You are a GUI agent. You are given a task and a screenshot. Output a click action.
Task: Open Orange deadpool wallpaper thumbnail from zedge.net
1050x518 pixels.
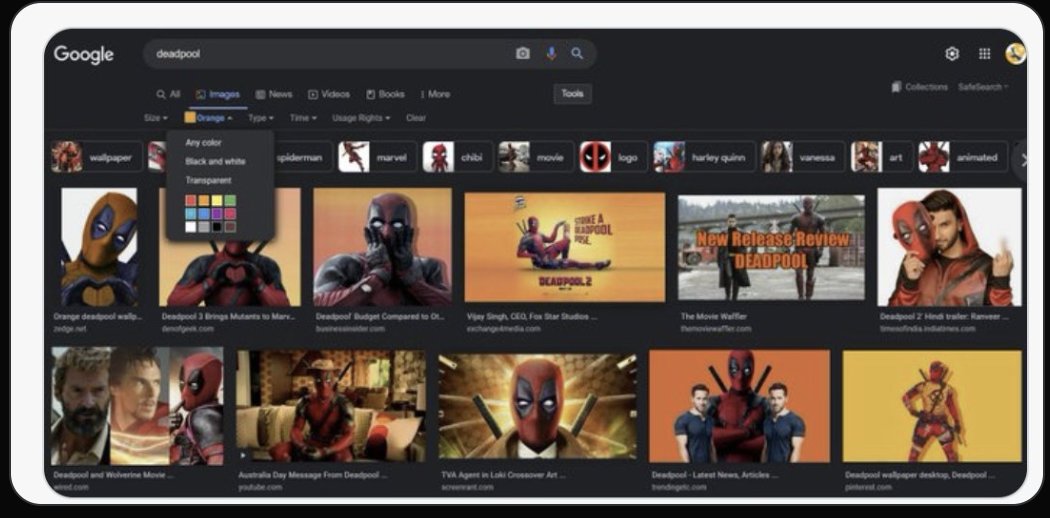(x=99, y=247)
